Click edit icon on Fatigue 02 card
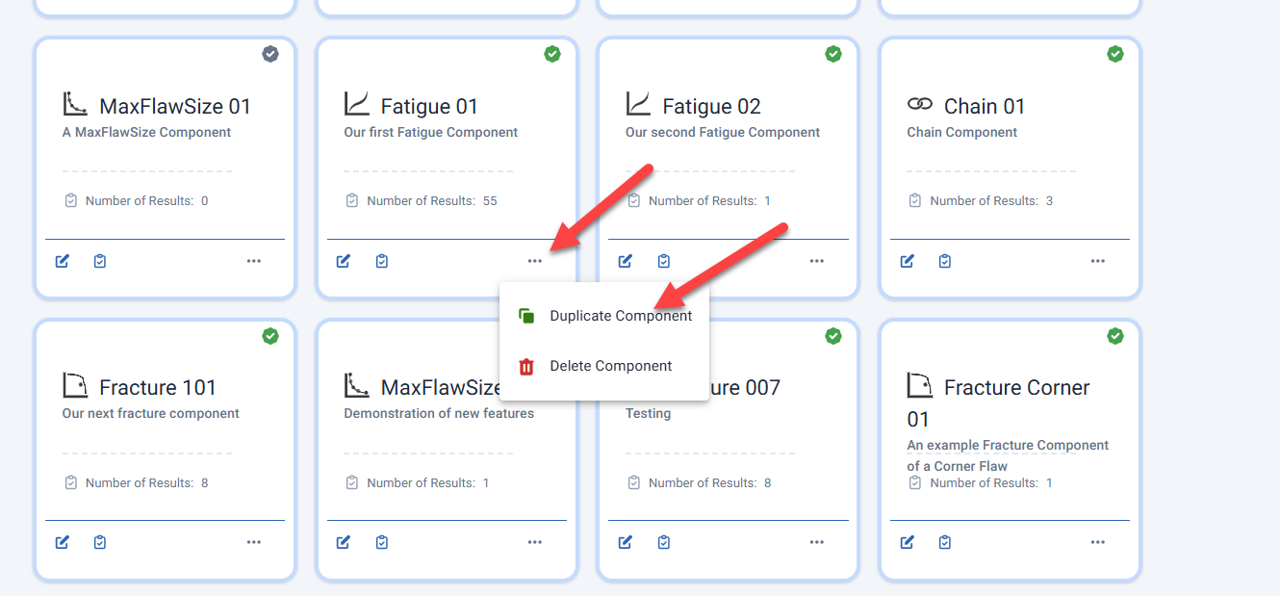The image size is (1280, 596). [625, 261]
